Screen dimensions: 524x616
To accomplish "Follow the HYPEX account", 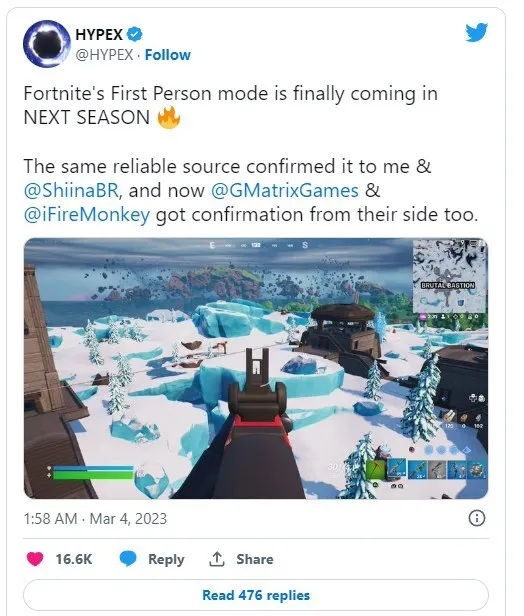I will point(168,55).
